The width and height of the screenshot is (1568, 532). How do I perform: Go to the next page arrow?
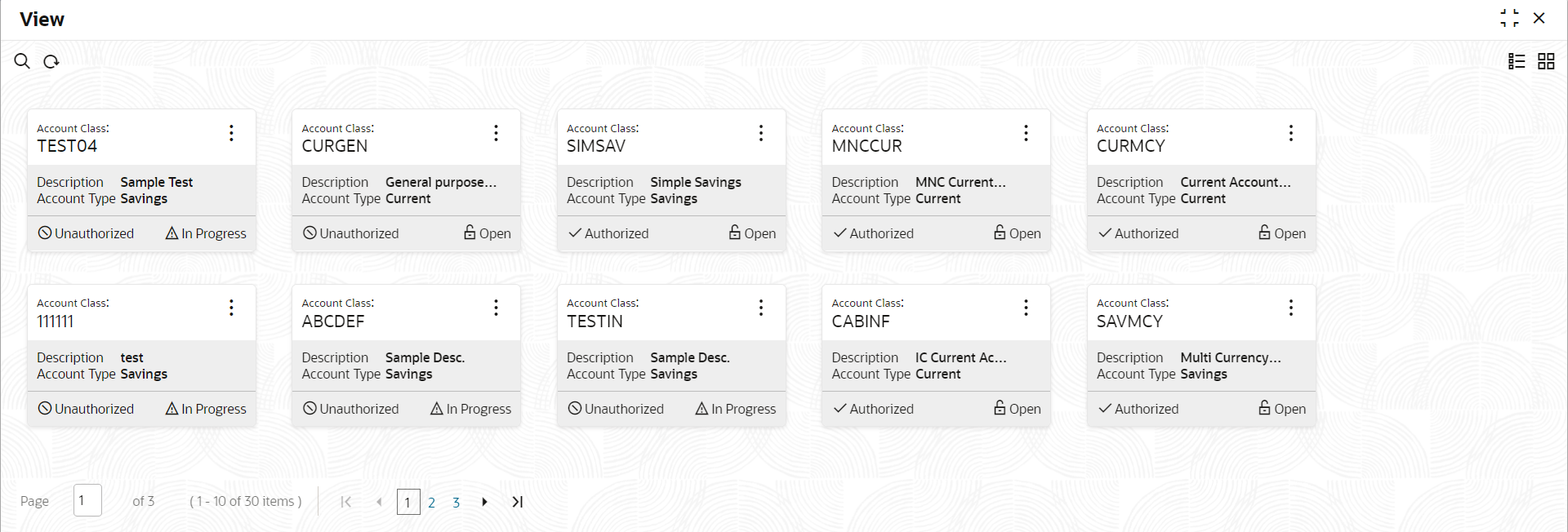pos(485,502)
